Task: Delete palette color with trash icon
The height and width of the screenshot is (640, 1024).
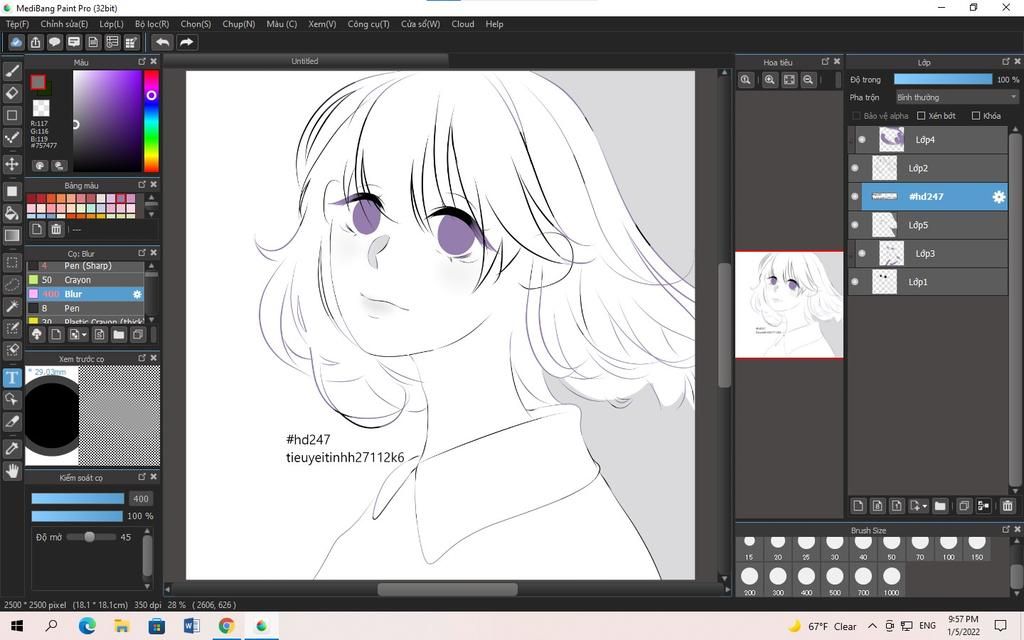Action: (x=56, y=229)
